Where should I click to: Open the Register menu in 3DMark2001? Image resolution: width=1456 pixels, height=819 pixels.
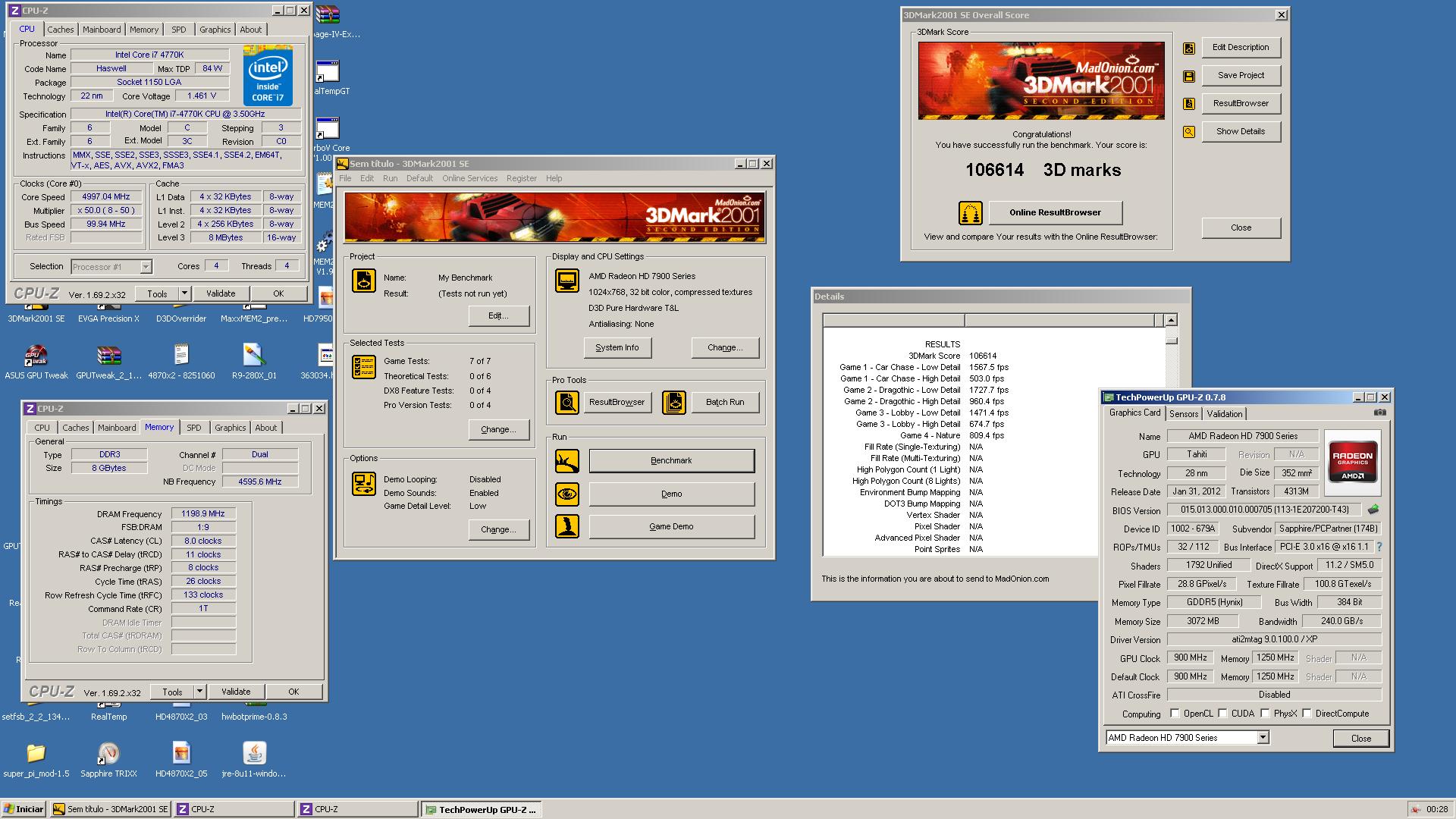521,178
